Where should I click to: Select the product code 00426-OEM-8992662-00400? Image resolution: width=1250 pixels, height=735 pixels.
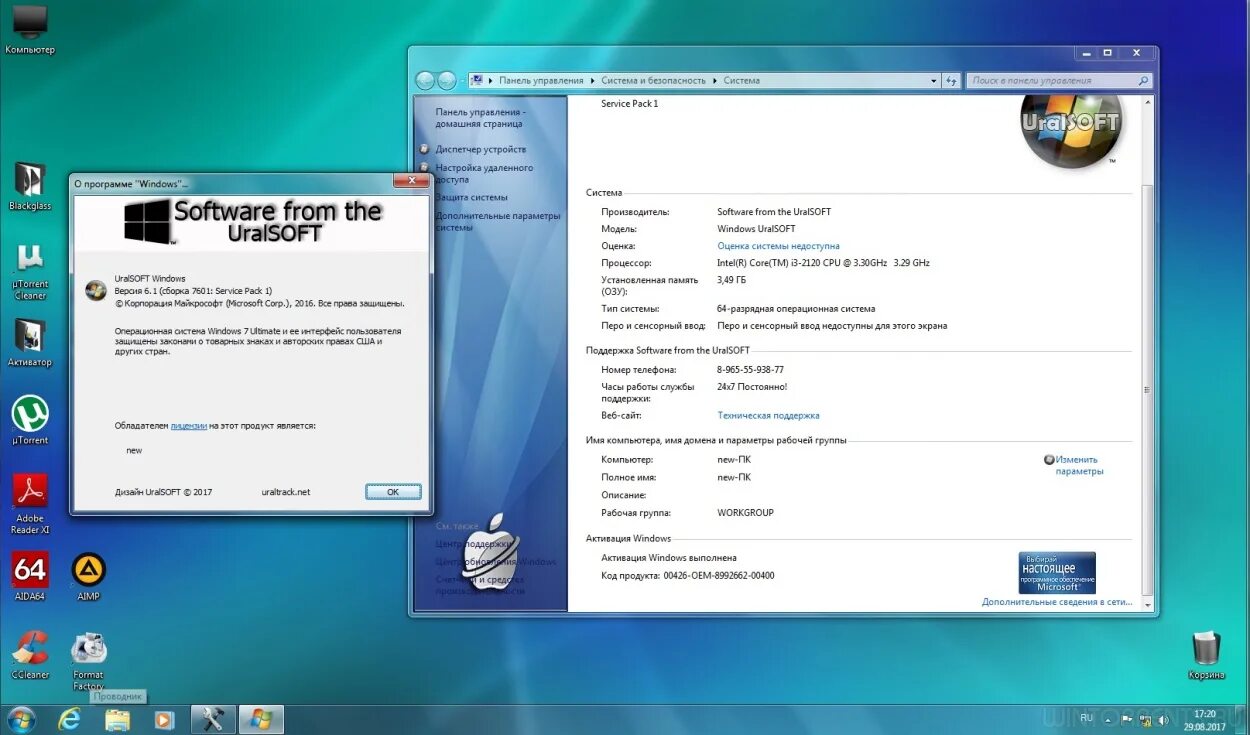click(718, 576)
